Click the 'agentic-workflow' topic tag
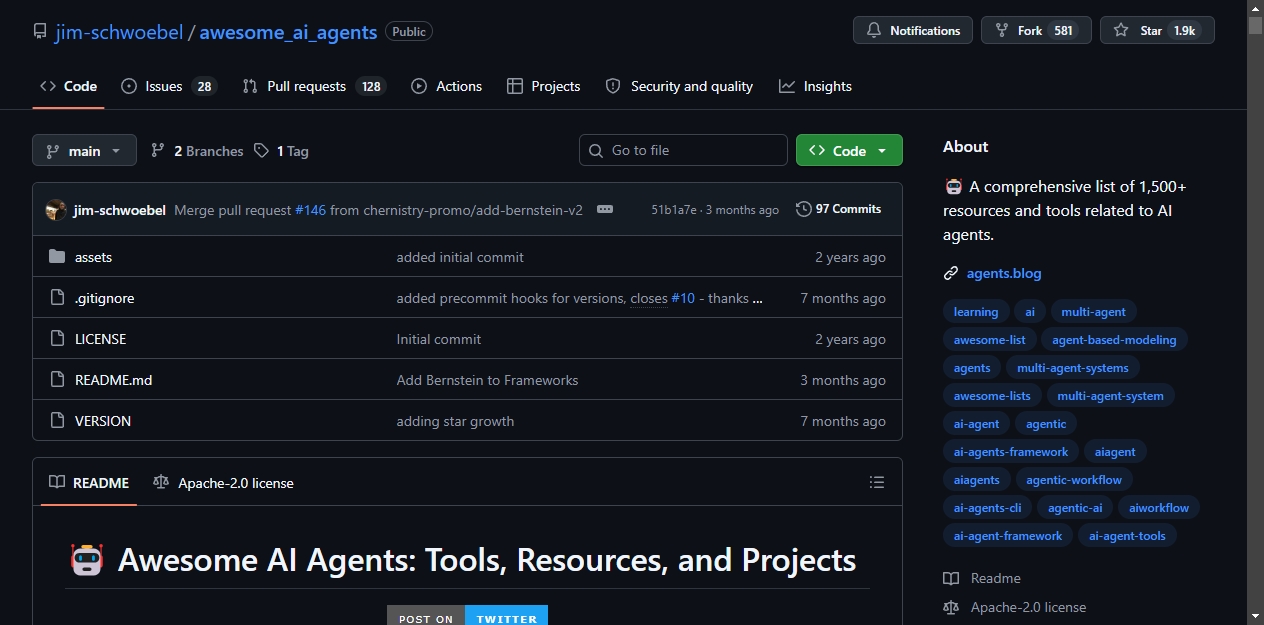The height and width of the screenshot is (625, 1264). coord(1074,480)
